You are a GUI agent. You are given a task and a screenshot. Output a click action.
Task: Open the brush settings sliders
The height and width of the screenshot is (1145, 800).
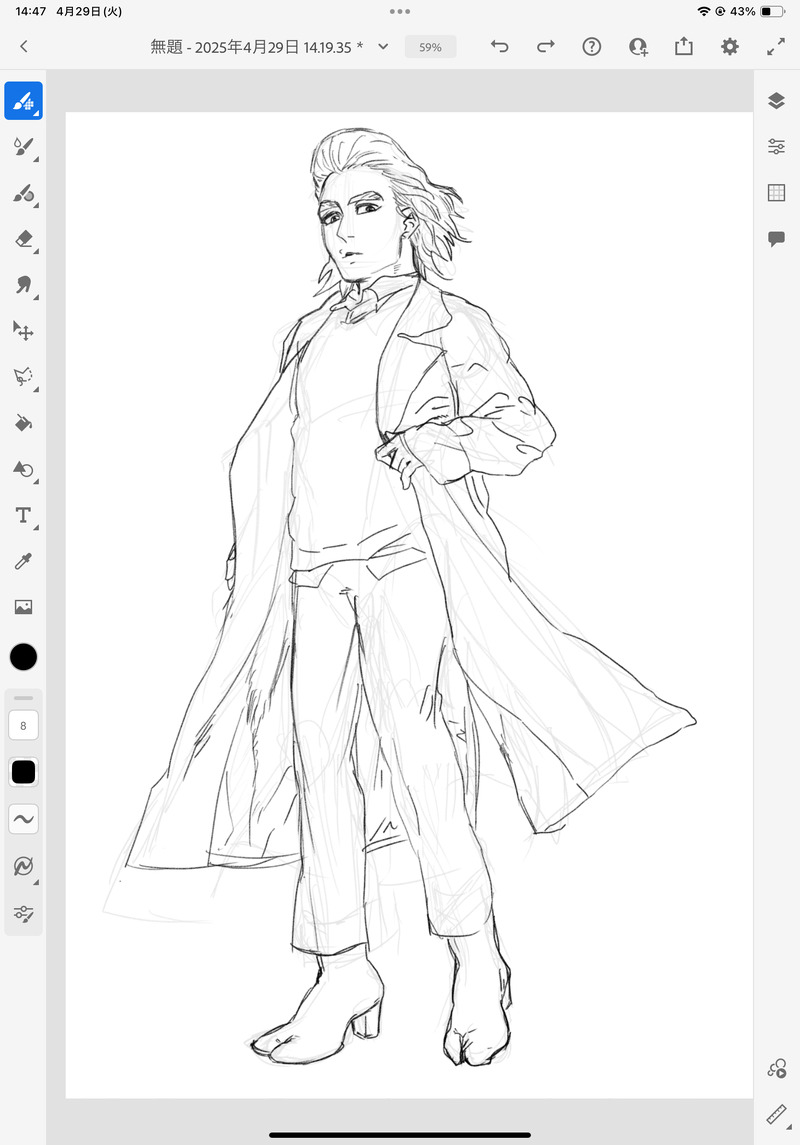(x=23, y=914)
